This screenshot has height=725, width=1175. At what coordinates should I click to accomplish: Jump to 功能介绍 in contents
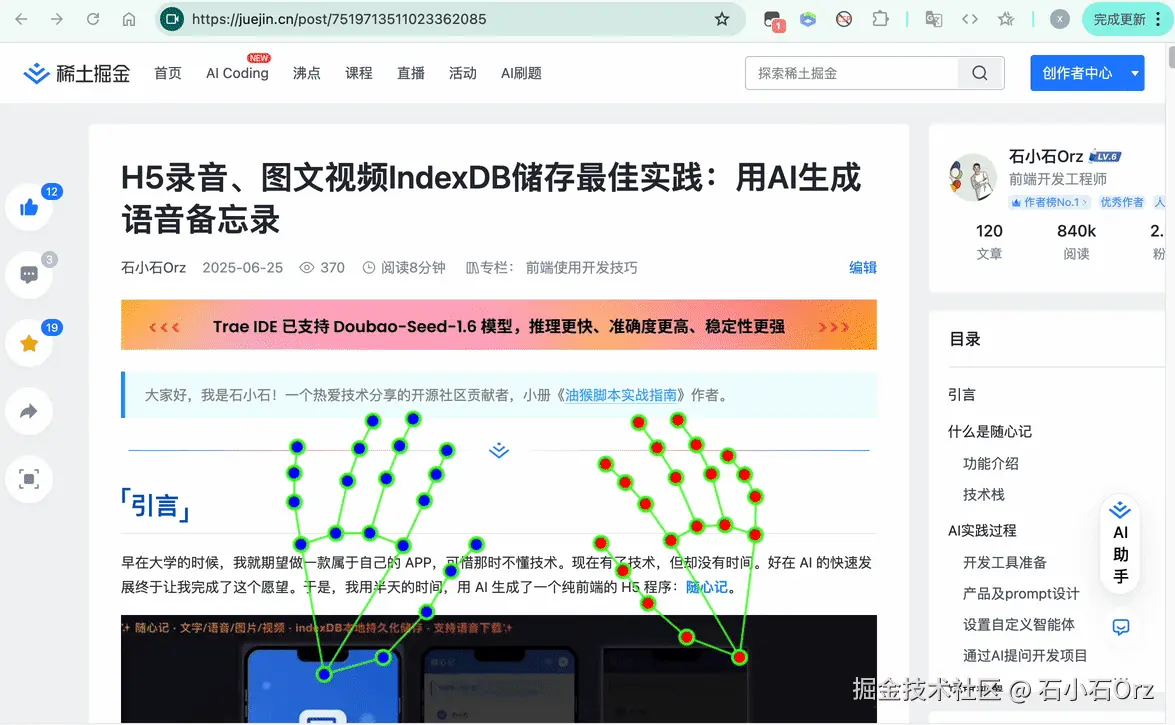[991, 463]
